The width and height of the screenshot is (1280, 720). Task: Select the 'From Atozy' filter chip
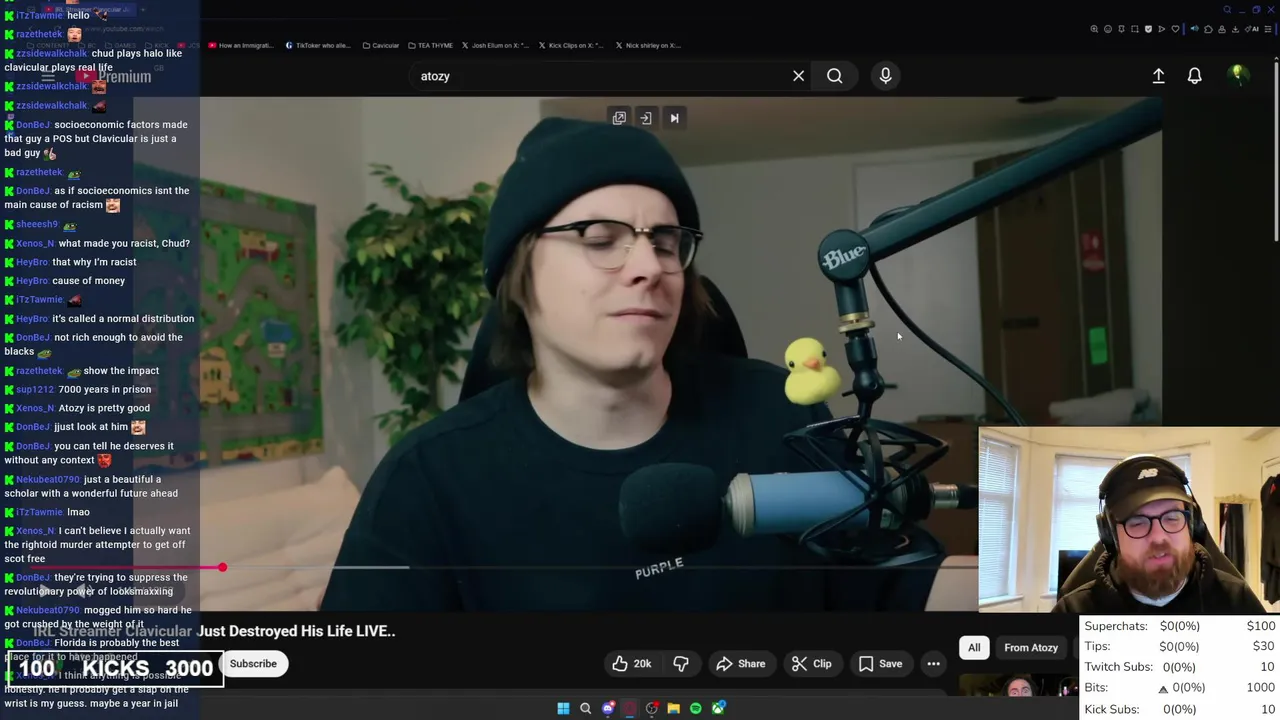click(1031, 648)
